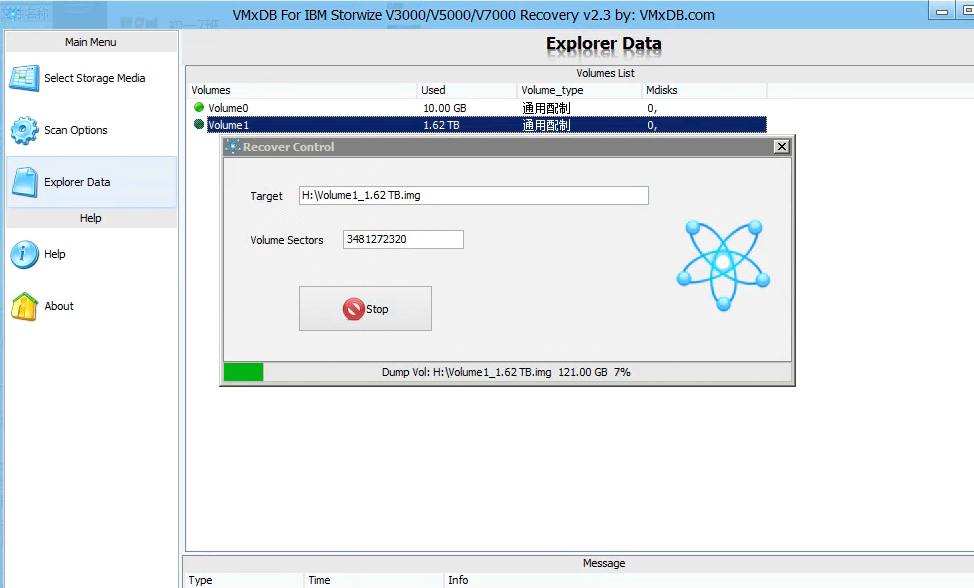Click the status dot beside Volume1
Screen dimensions: 974x588
(x=199, y=124)
